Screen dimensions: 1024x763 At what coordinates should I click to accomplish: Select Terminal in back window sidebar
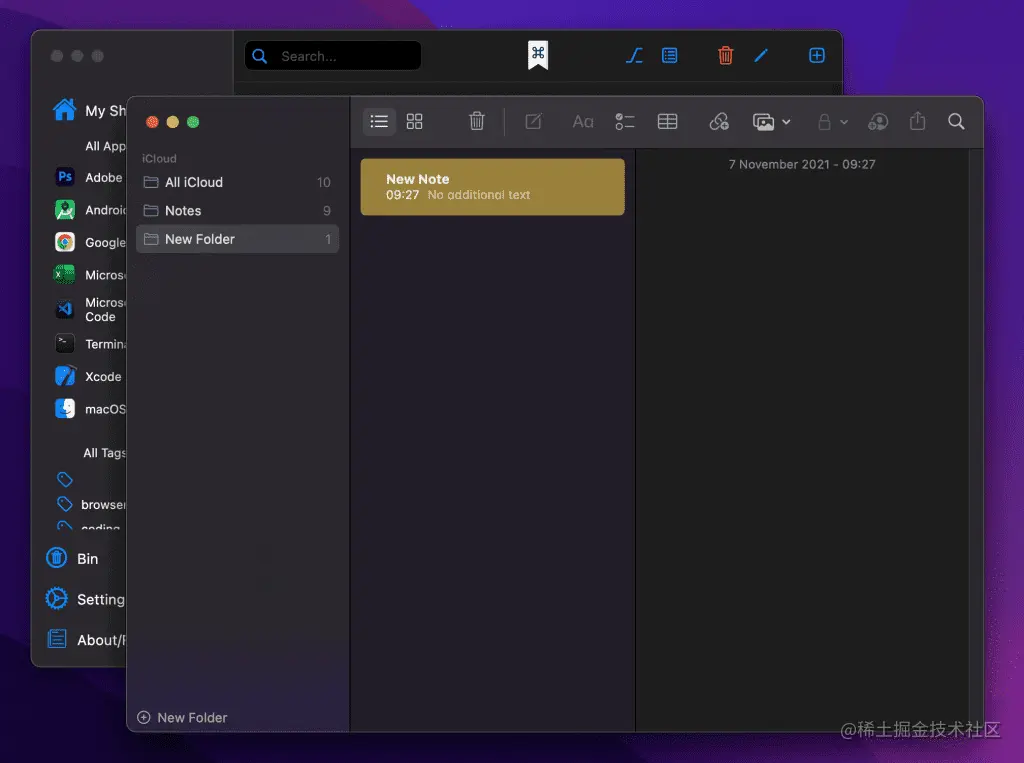(89, 344)
